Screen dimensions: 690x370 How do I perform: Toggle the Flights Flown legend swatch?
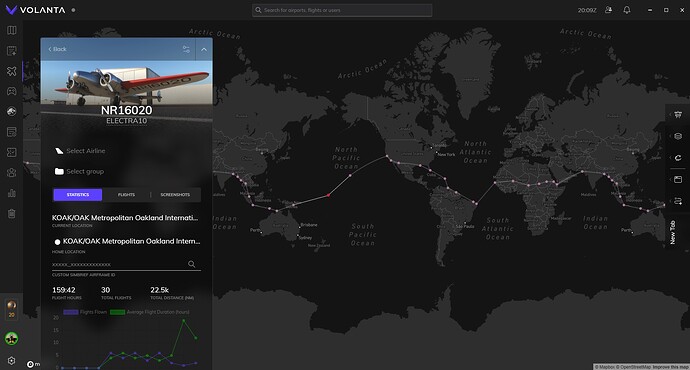pyautogui.click(x=70, y=312)
